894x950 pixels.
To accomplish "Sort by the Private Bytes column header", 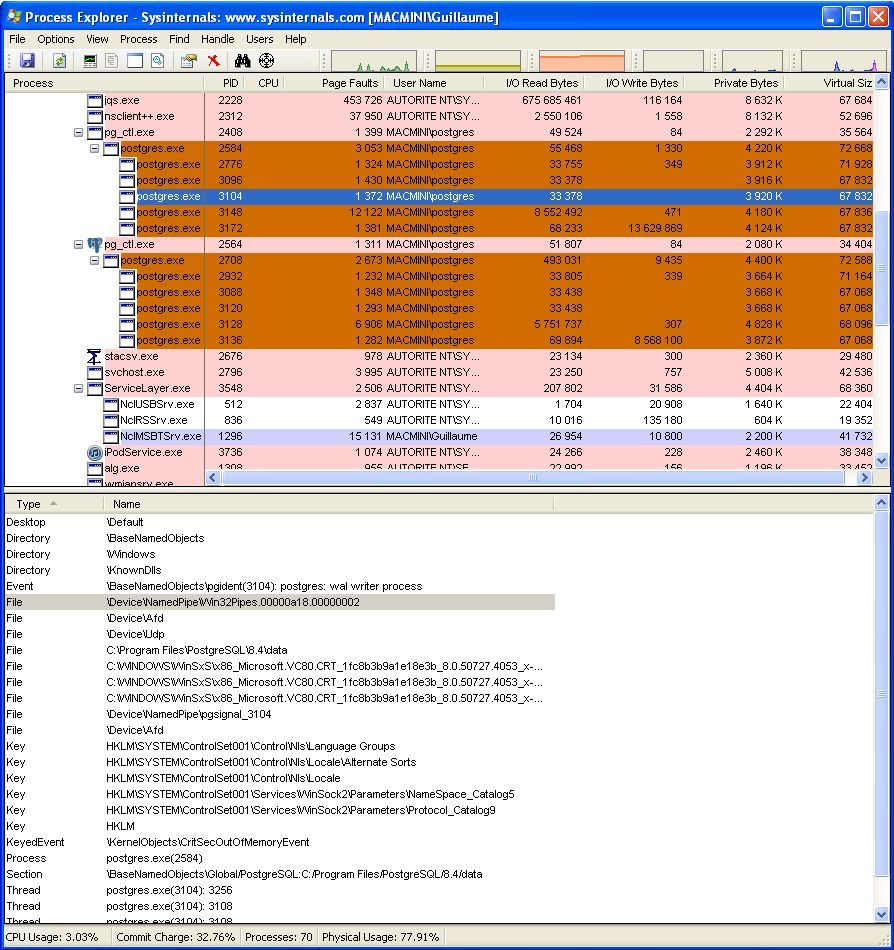I will [735, 83].
